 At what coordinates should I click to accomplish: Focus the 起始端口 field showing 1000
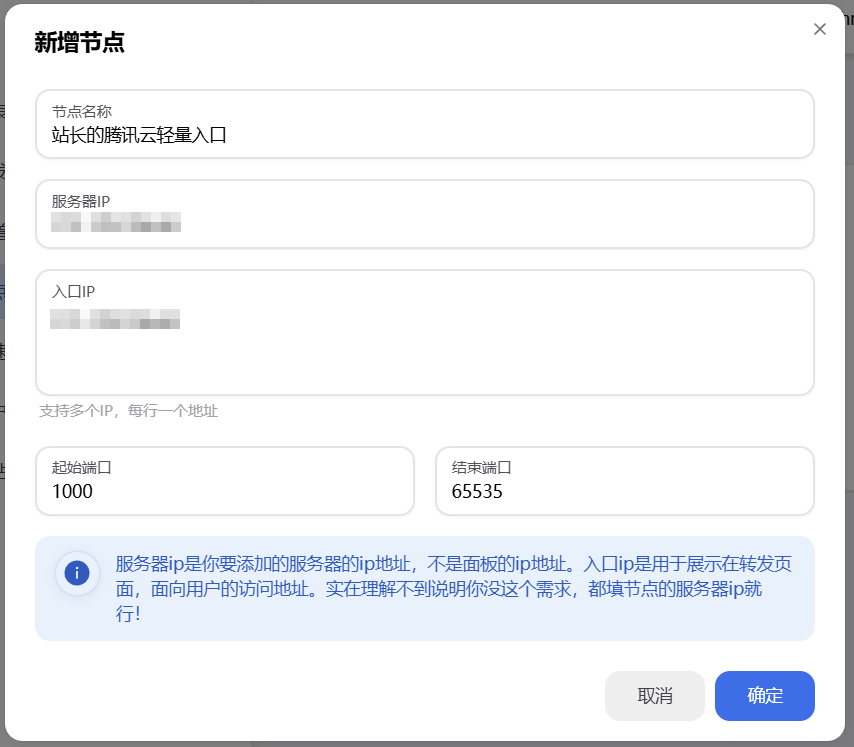click(x=225, y=491)
